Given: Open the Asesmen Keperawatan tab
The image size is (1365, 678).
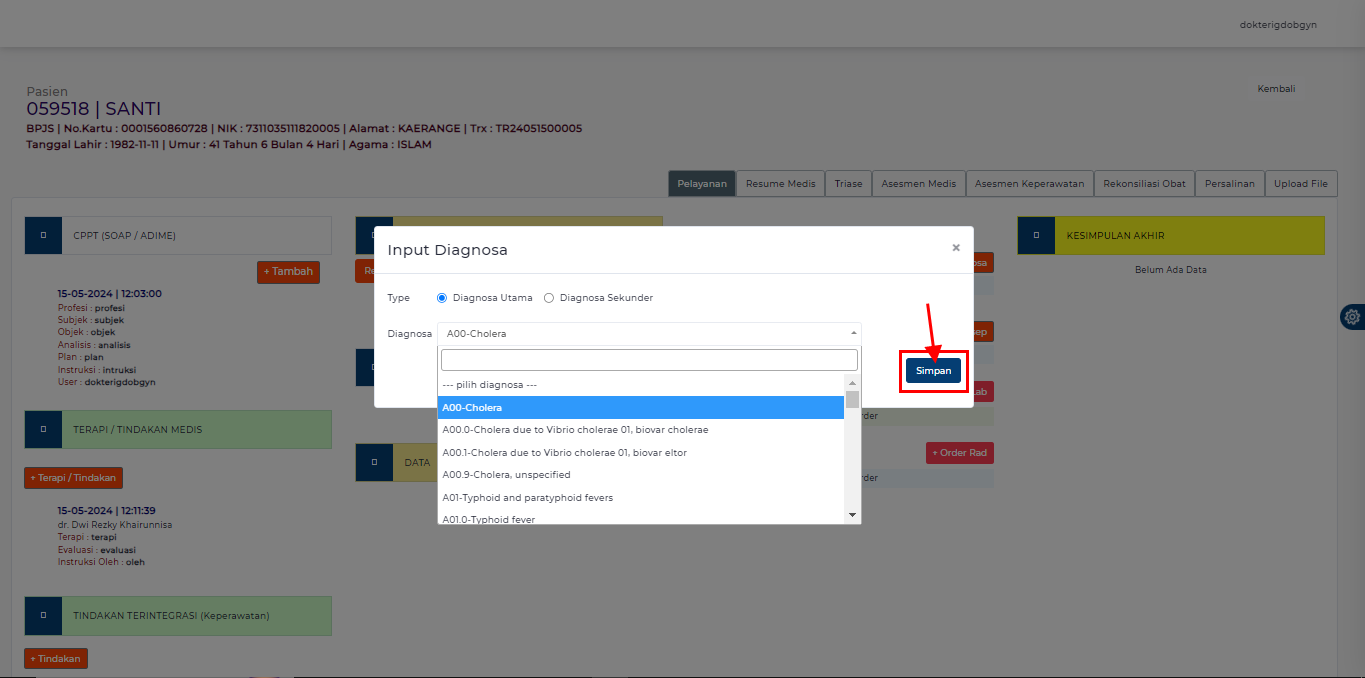Looking at the screenshot, I should click(1029, 184).
